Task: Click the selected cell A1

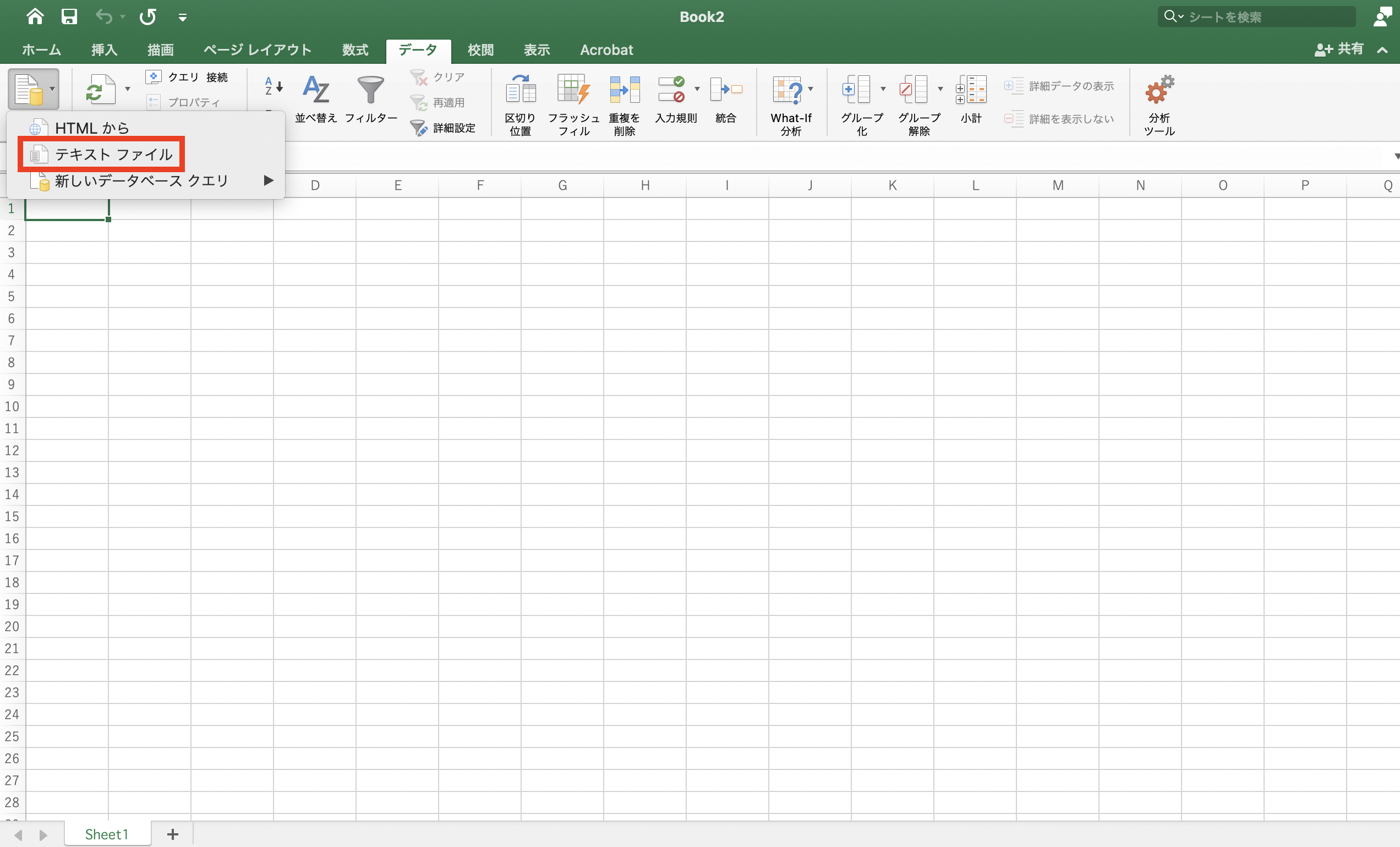Action: pos(67,208)
